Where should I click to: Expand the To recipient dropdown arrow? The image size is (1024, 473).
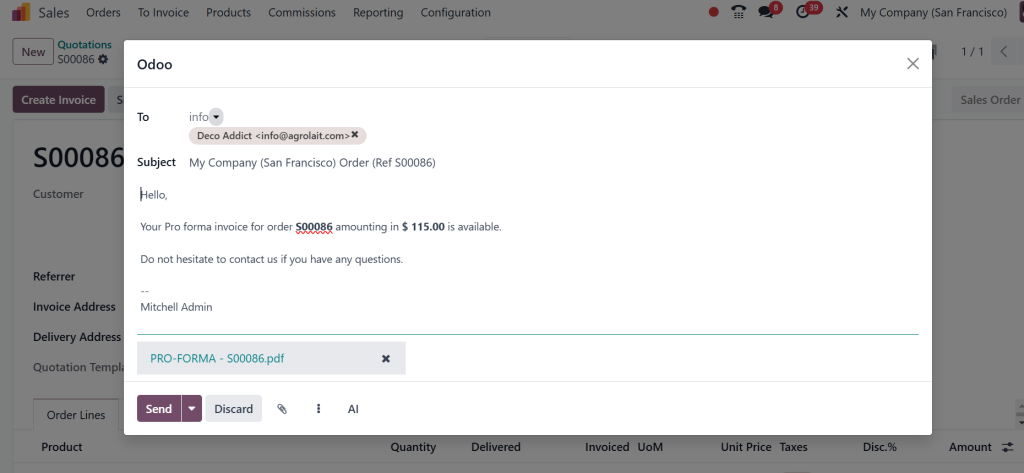coord(216,117)
